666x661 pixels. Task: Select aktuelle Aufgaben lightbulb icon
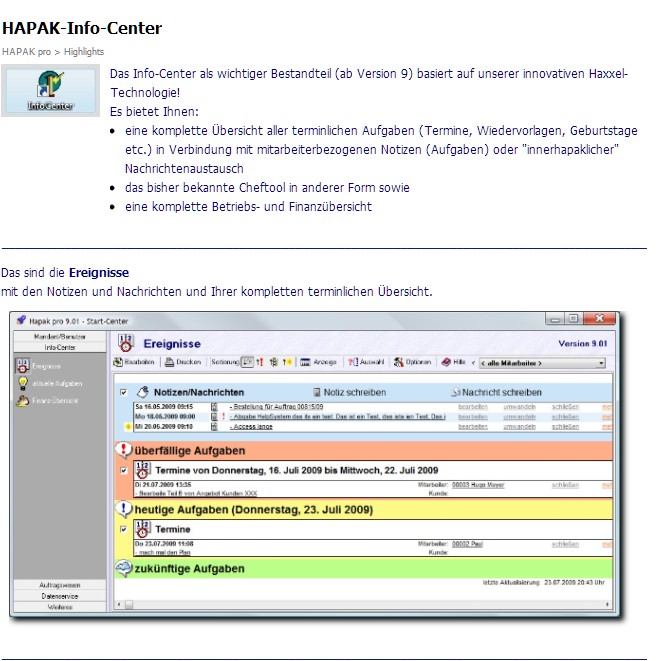coord(23,383)
